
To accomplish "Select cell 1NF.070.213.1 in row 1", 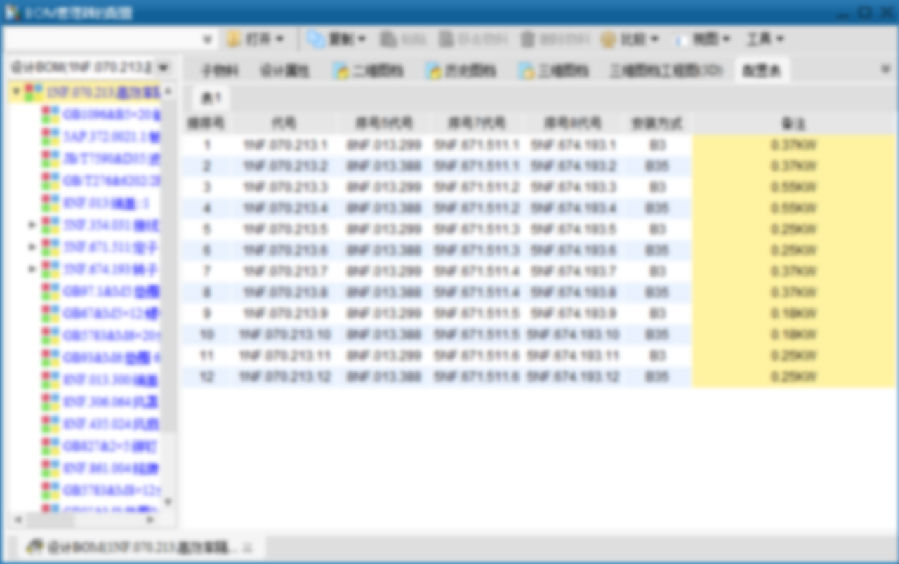I will click(x=285, y=144).
